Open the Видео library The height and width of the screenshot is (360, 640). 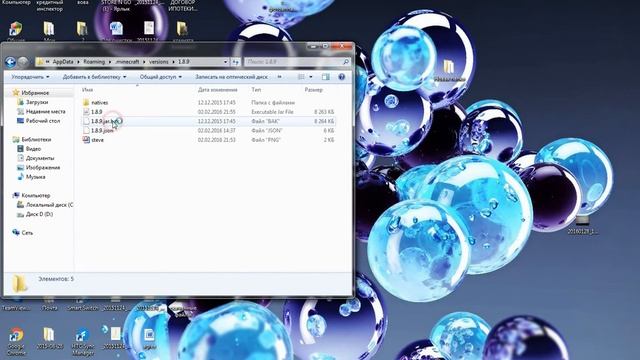click(33, 149)
